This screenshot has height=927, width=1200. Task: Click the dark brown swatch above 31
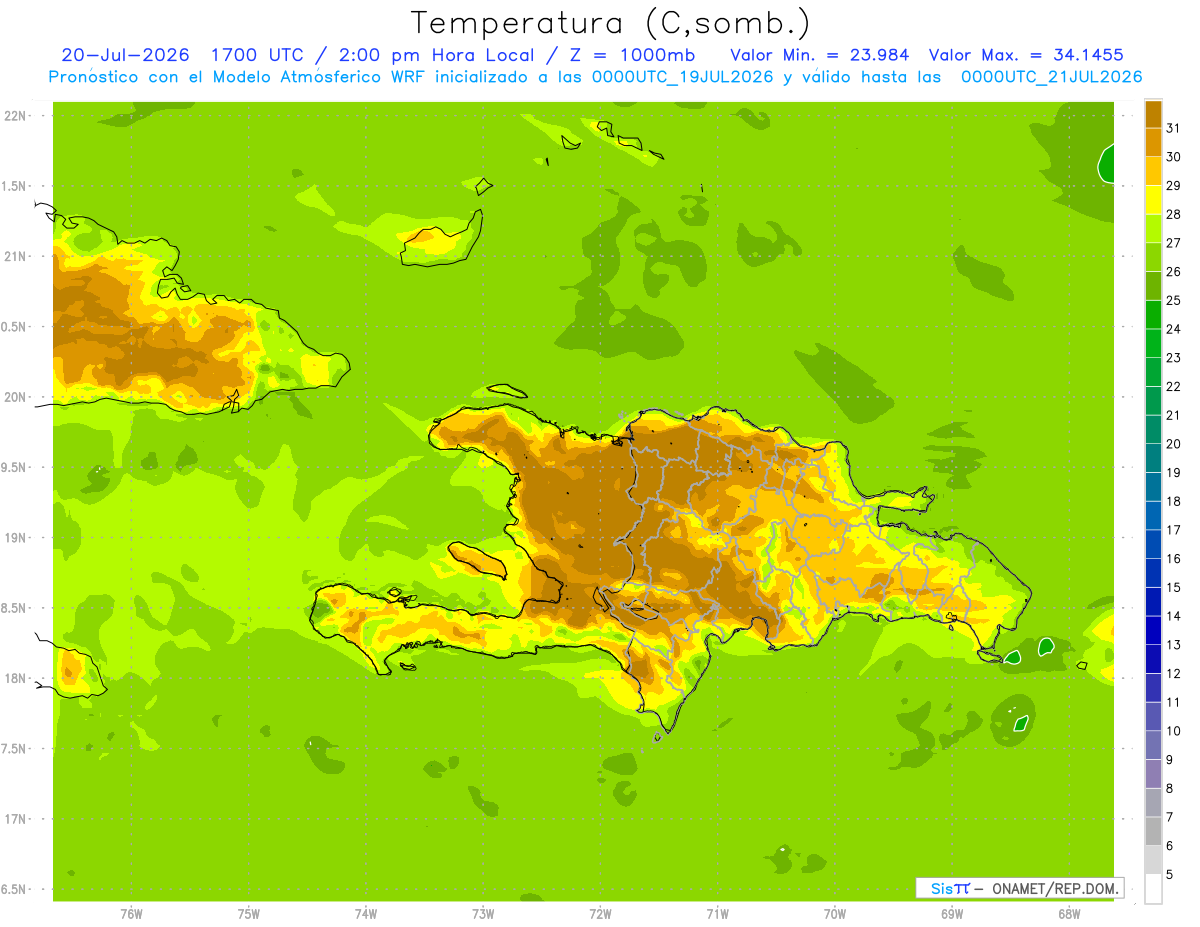(1153, 114)
